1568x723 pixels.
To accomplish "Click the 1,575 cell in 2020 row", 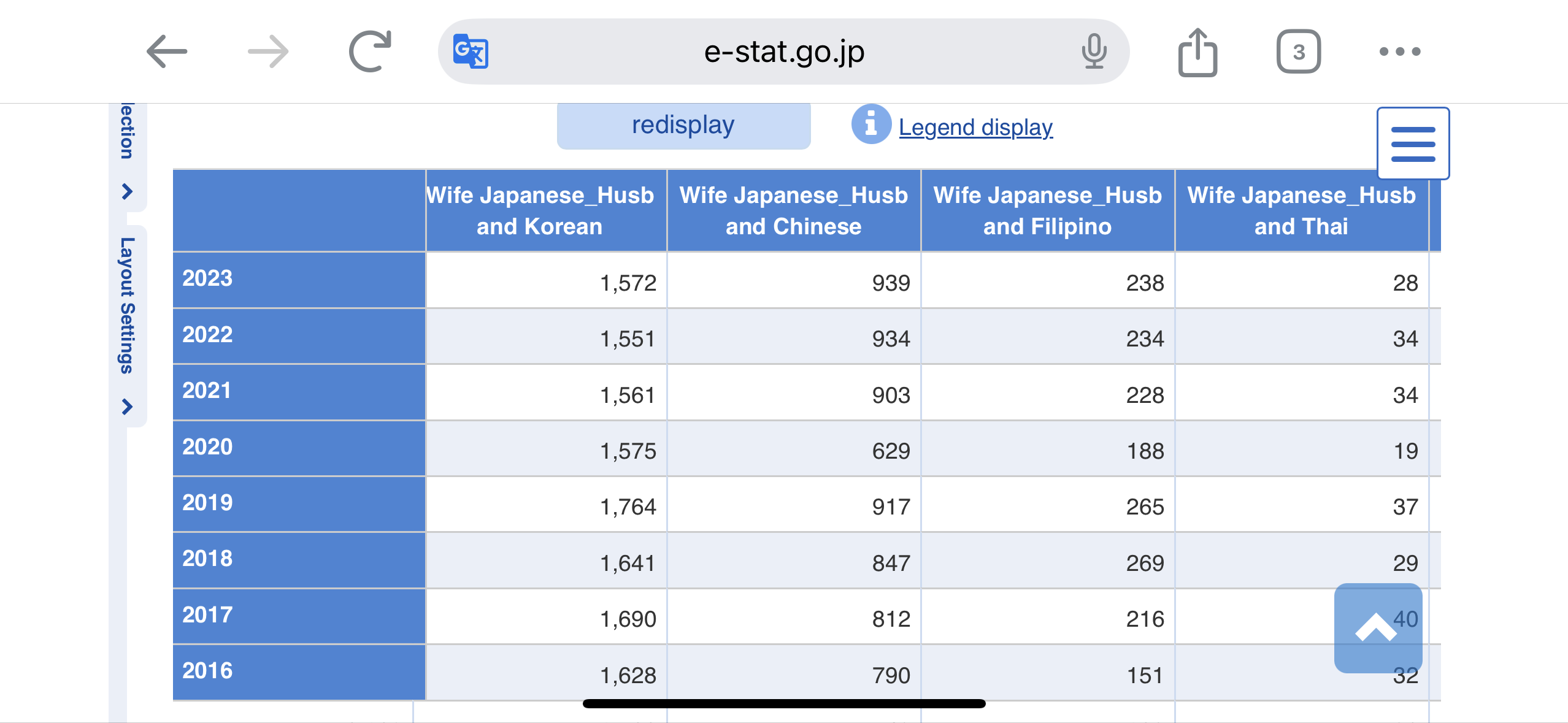I will (x=546, y=449).
